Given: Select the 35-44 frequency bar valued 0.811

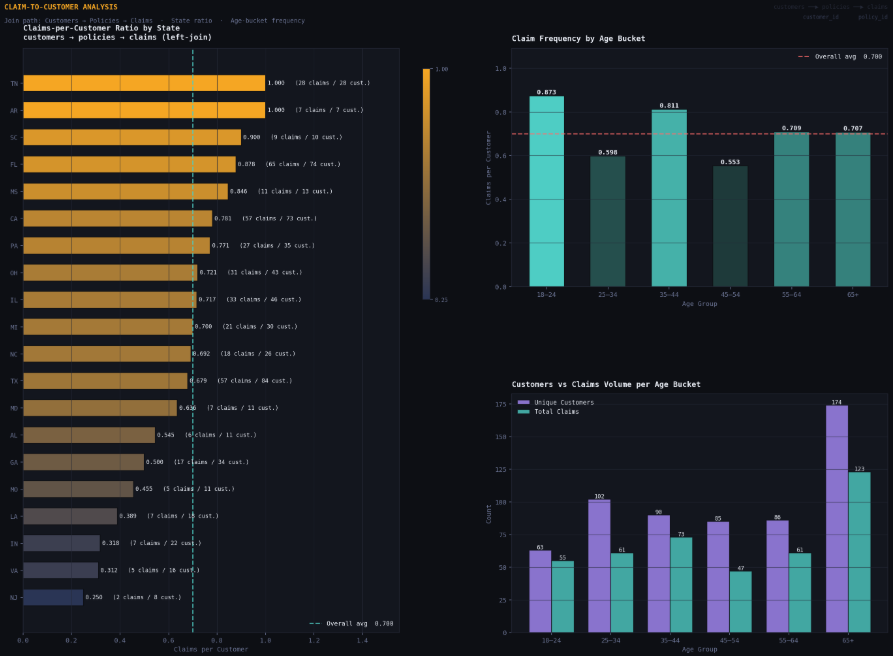Looking at the screenshot, I should [669, 198].
